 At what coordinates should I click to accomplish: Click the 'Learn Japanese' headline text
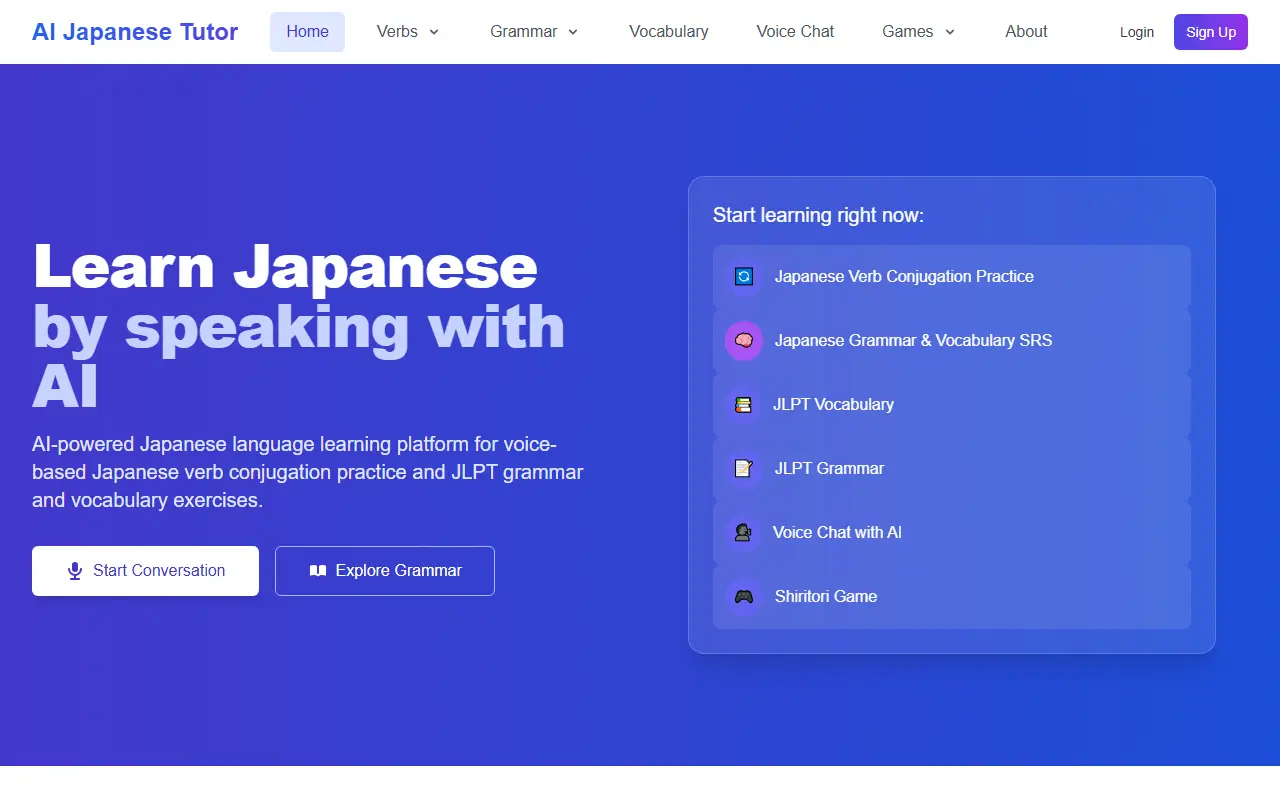[x=285, y=266]
